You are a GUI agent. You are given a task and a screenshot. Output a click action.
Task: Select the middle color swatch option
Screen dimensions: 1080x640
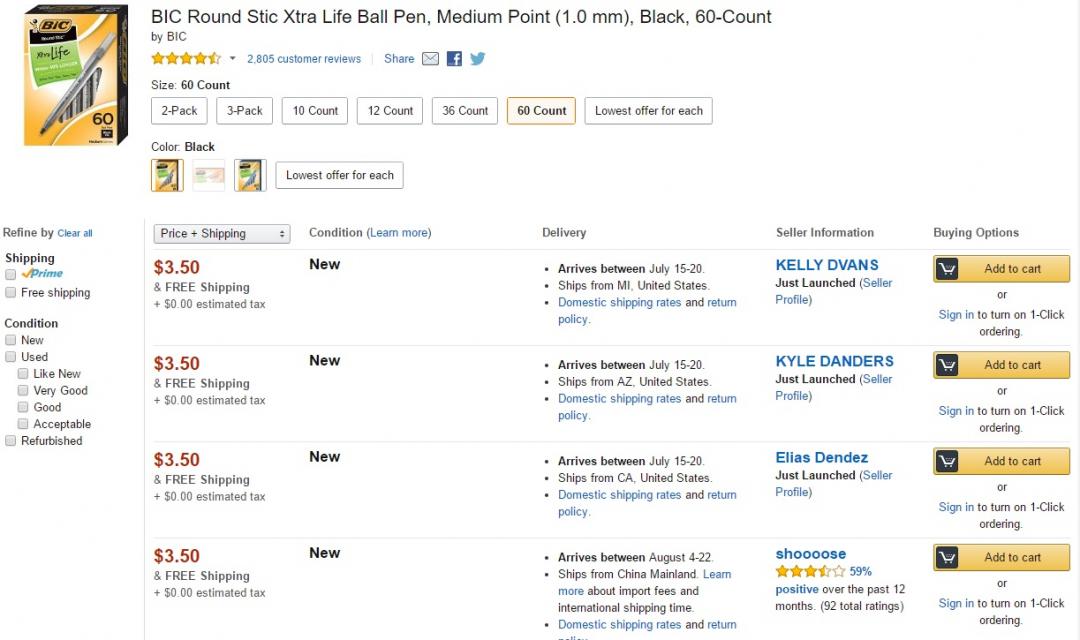point(208,175)
